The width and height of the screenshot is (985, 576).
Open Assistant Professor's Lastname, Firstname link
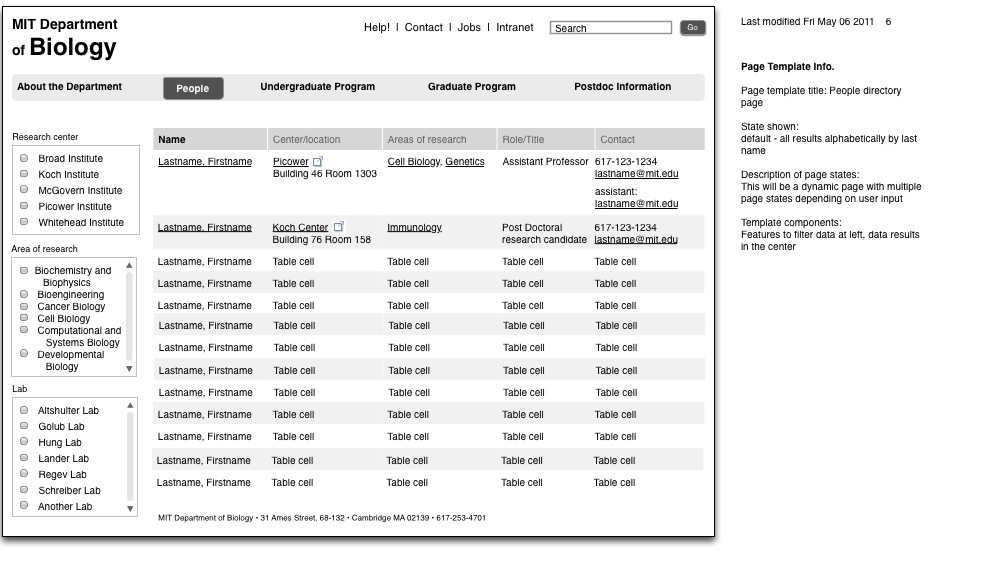tap(205, 161)
